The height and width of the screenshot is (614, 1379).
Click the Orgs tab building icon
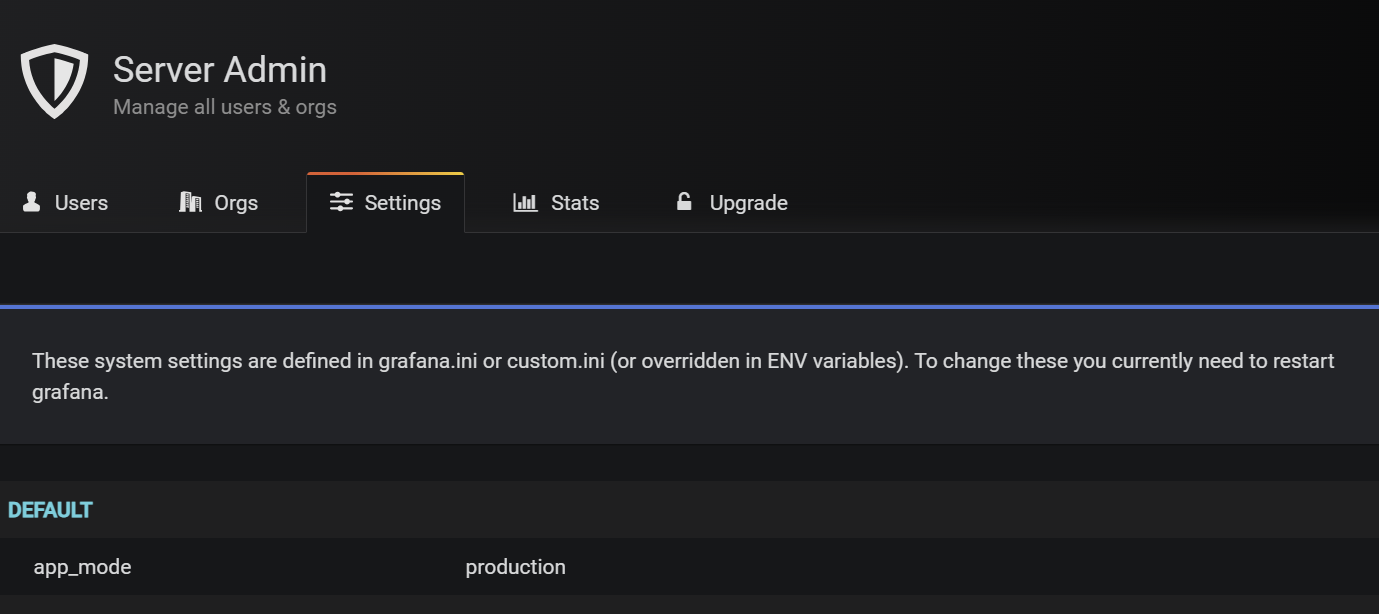coord(190,202)
